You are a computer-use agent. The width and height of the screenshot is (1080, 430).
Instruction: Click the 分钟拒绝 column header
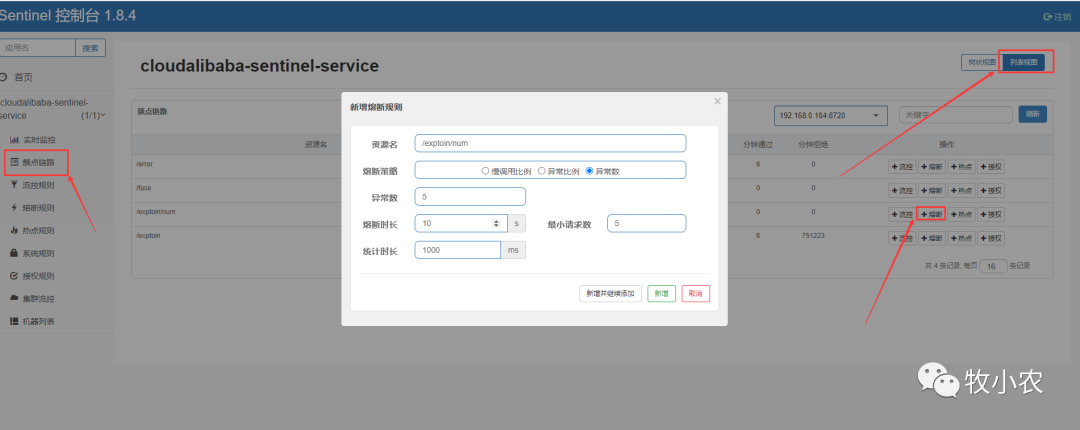813,145
